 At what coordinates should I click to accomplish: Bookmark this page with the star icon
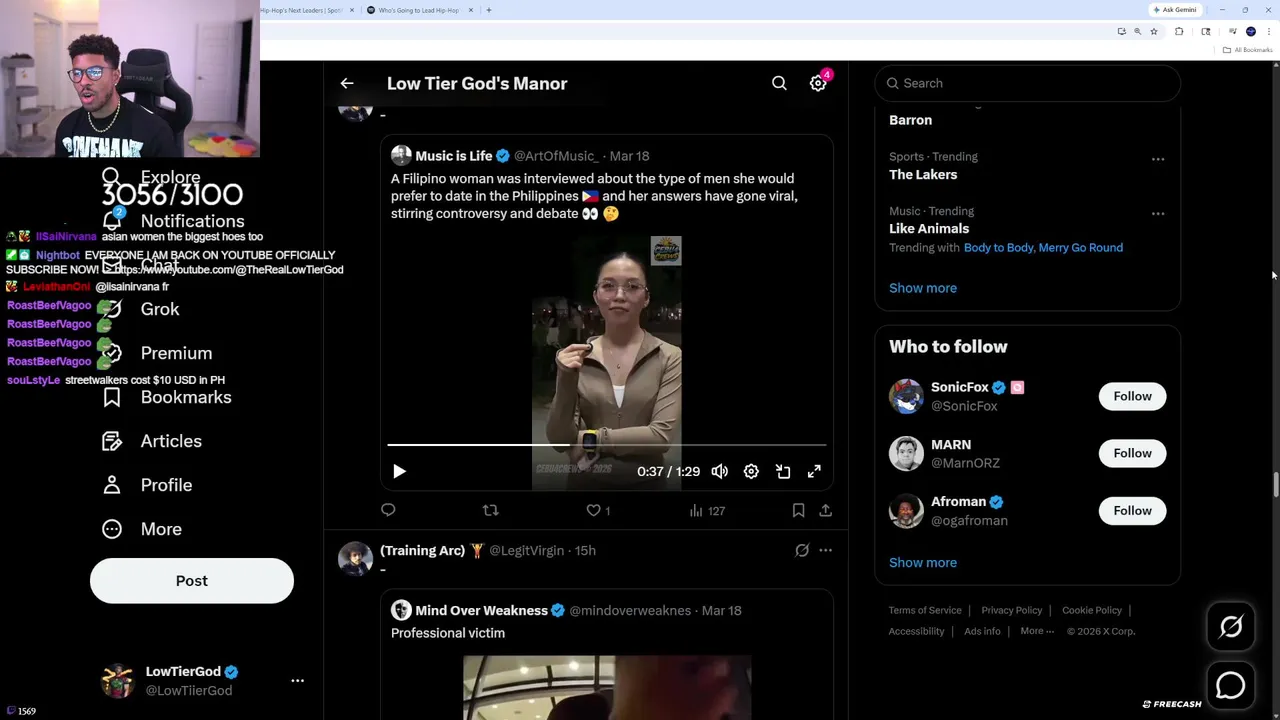pyautogui.click(x=1153, y=31)
